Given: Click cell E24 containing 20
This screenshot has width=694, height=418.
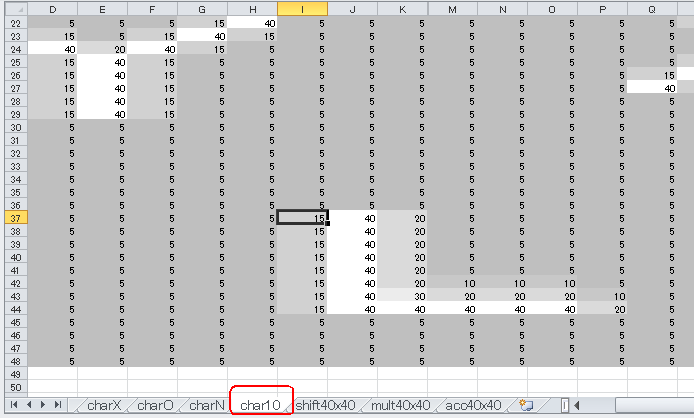Looking at the screenshot, I should [x=102, y=49].
